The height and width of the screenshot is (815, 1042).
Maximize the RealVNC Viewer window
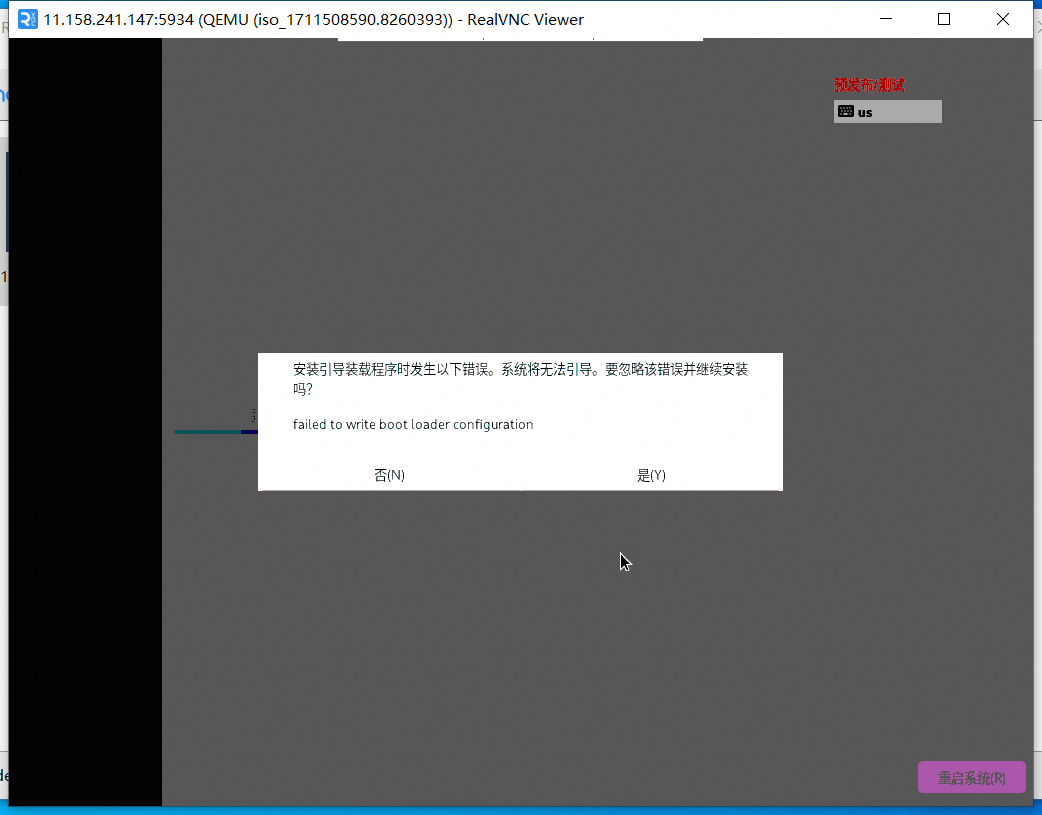(943, 19)
